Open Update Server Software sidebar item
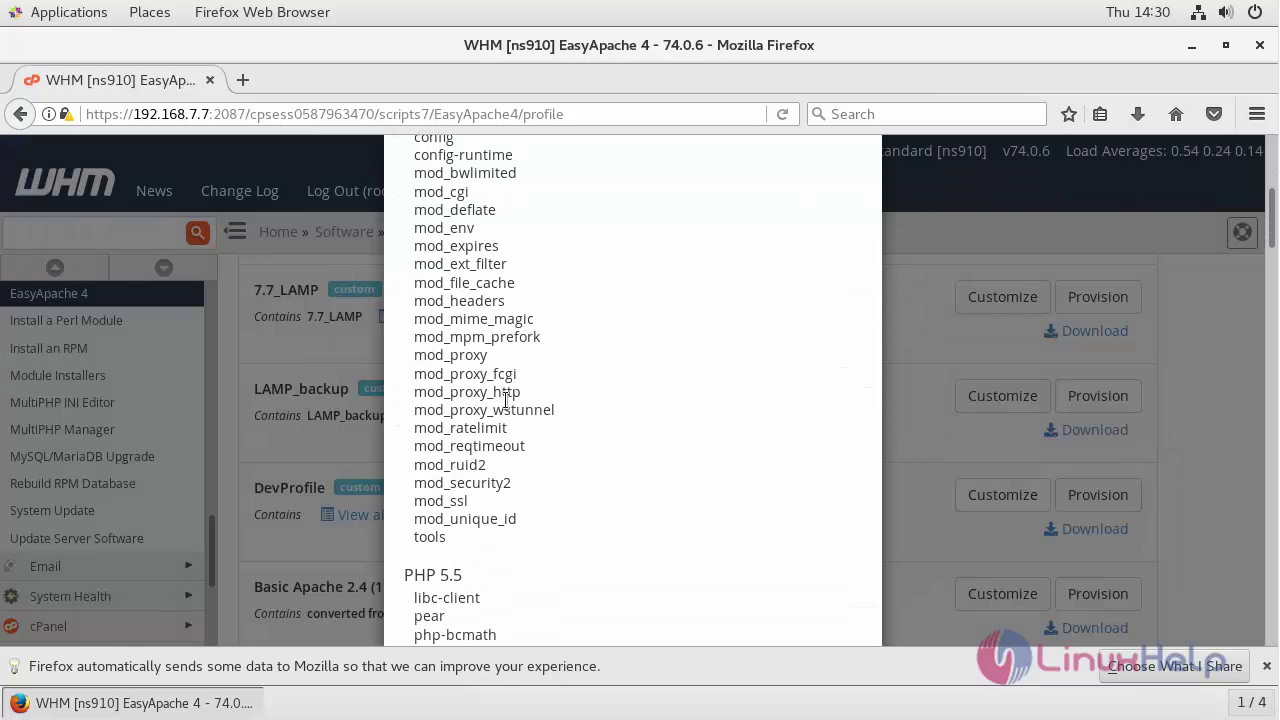 pos(77,538)
